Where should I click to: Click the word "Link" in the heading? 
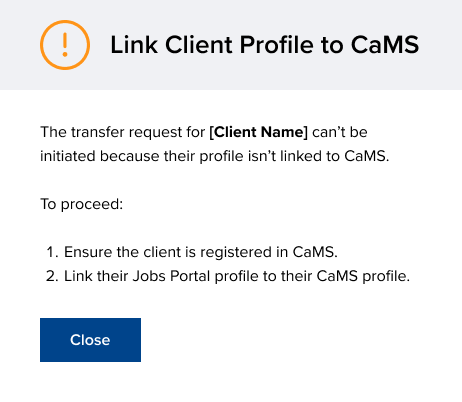pos(134,45)
